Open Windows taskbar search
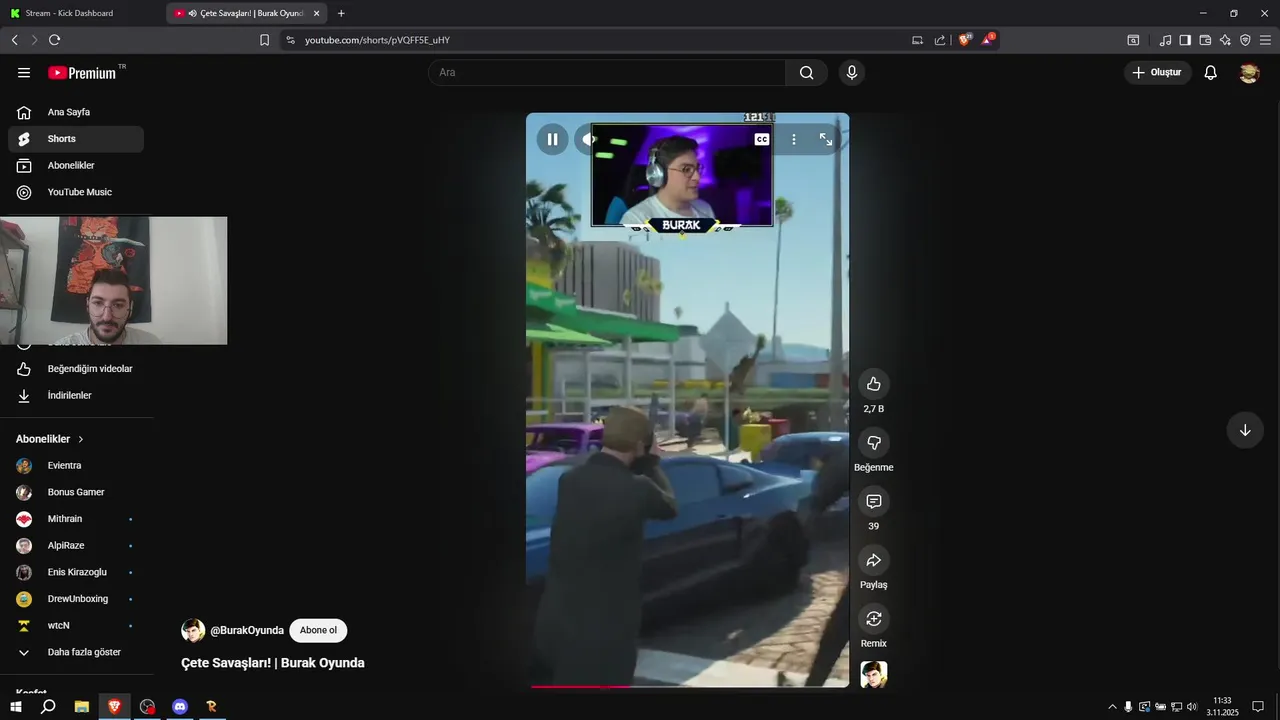This screenshot has height=720, width=1280. (48, 706)
